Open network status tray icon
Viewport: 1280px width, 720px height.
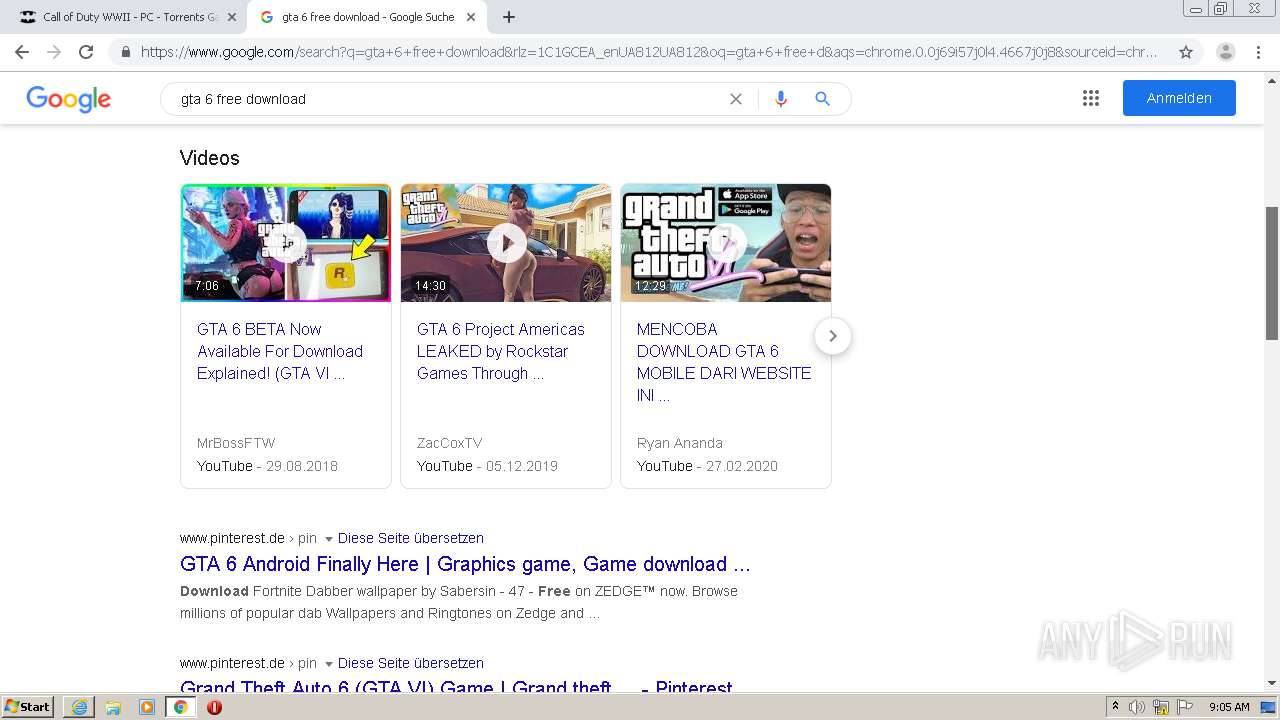coord(1161,707)
